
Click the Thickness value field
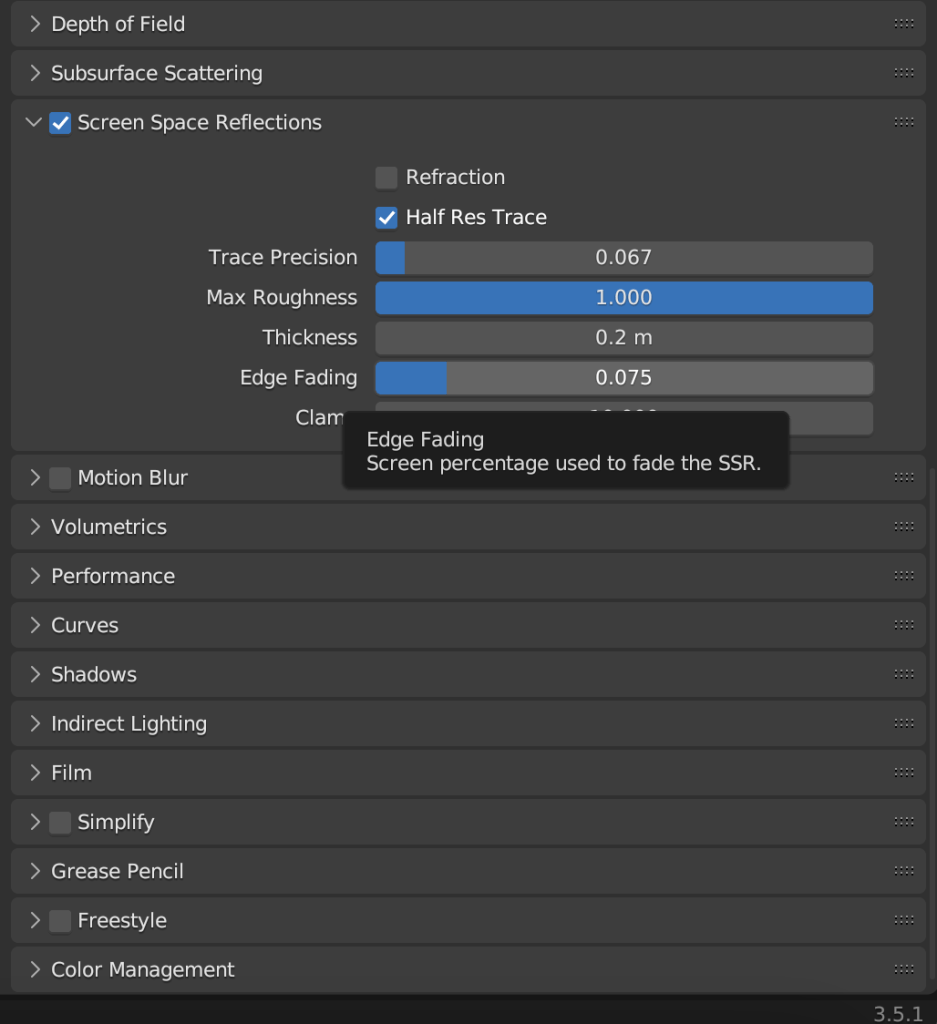click(x=623, y=338)
